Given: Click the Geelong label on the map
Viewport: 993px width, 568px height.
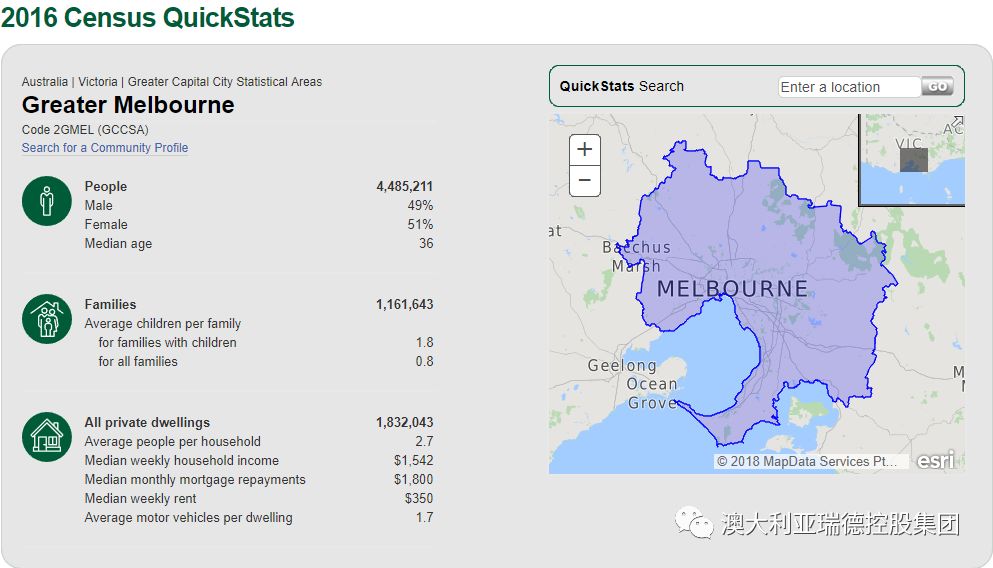Looking at the screenshot, I should [x=621, y=365].
